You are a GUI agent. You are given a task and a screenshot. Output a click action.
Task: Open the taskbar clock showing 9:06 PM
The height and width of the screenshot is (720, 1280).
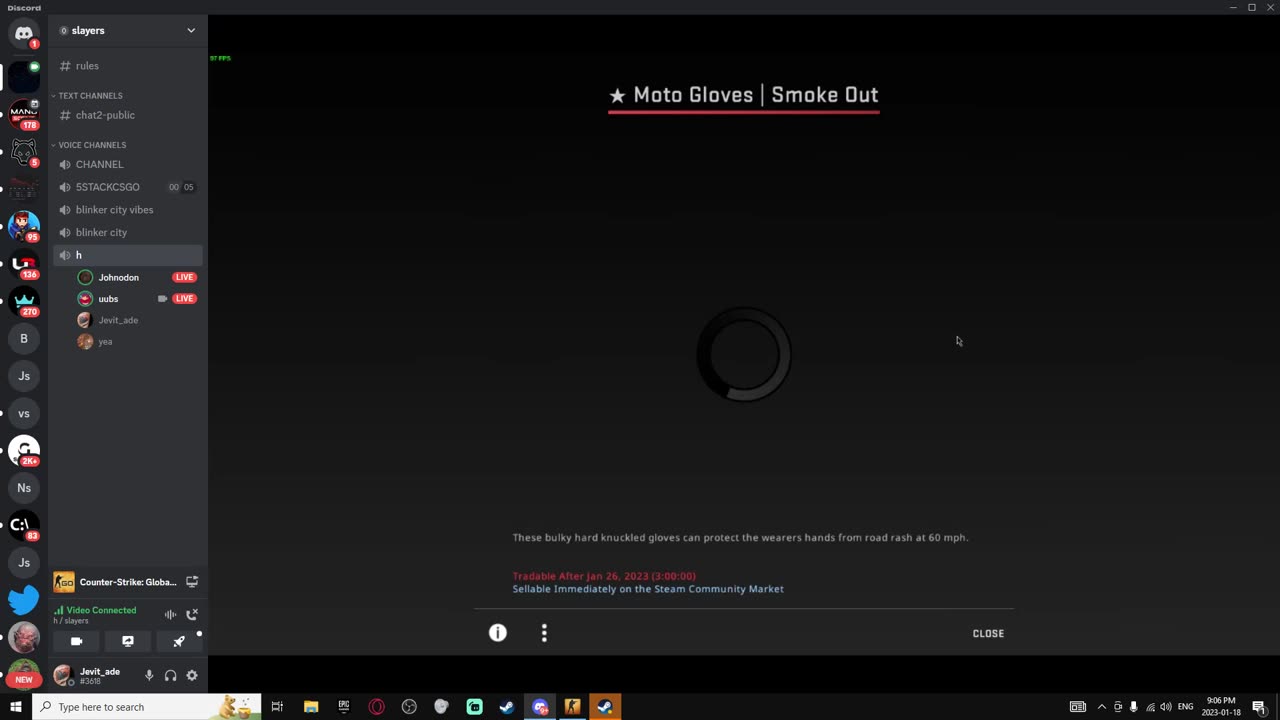(1221, 707)
